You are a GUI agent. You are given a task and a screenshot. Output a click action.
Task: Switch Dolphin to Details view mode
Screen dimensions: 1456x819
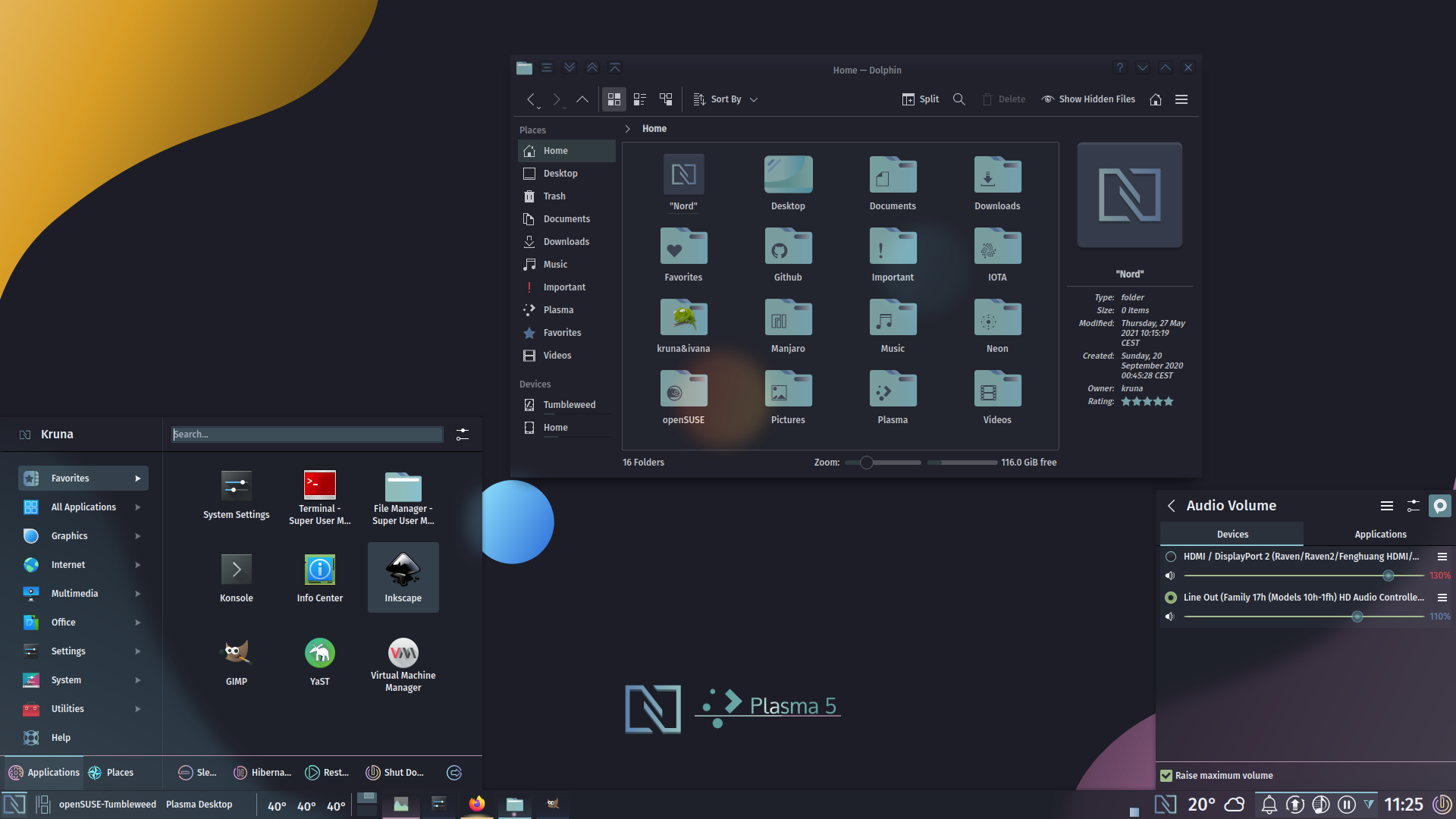click(666, 99)
